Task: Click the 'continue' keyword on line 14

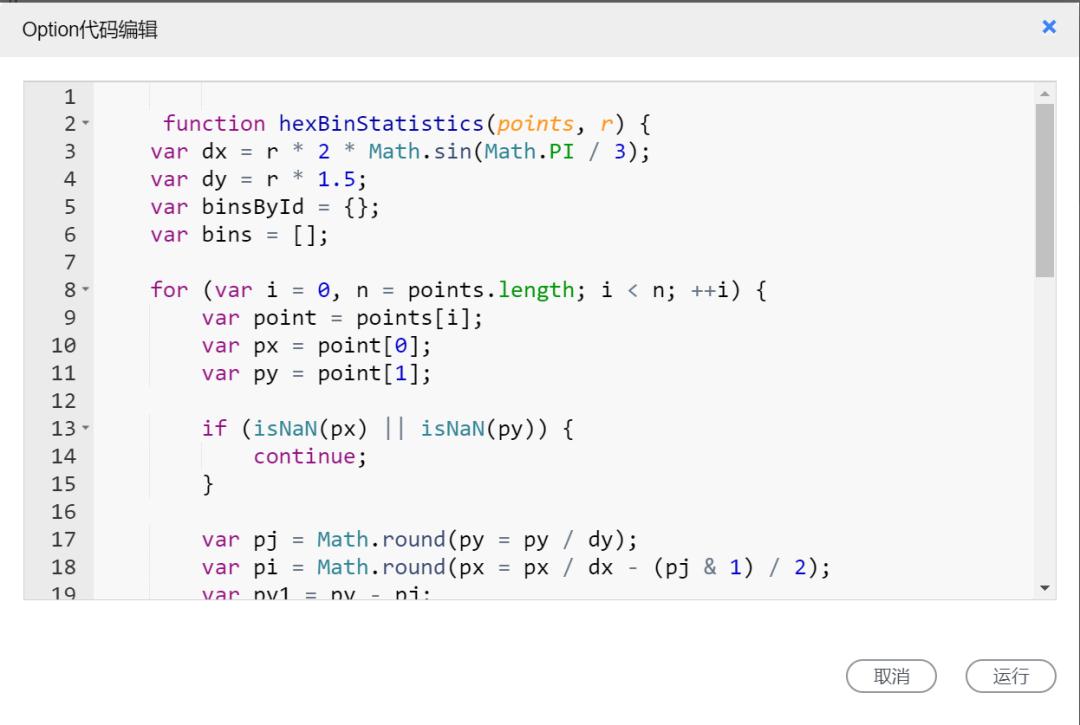Action: tap(304, 456)
